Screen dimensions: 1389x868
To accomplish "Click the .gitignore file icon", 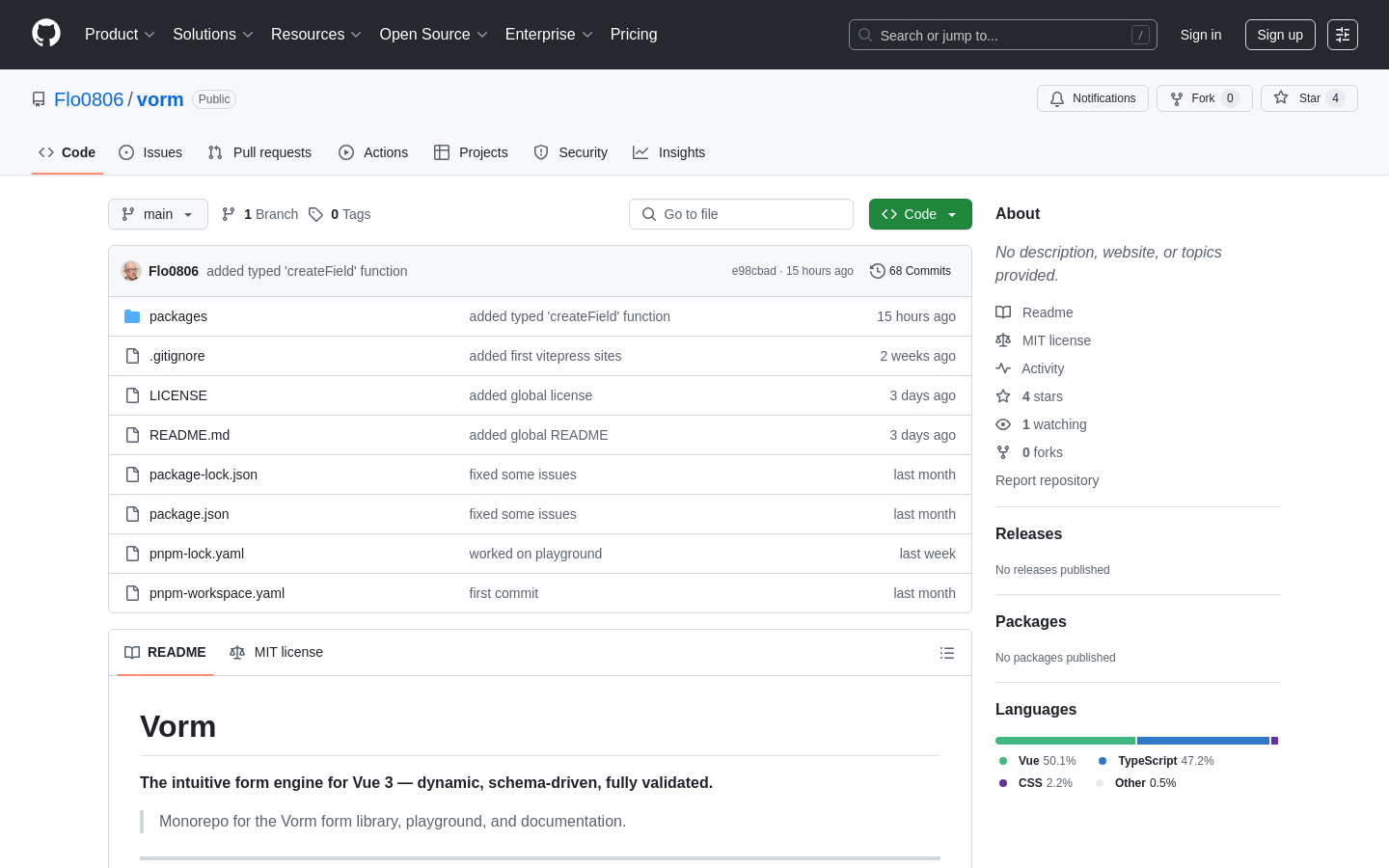I will [x=132, y=356].
